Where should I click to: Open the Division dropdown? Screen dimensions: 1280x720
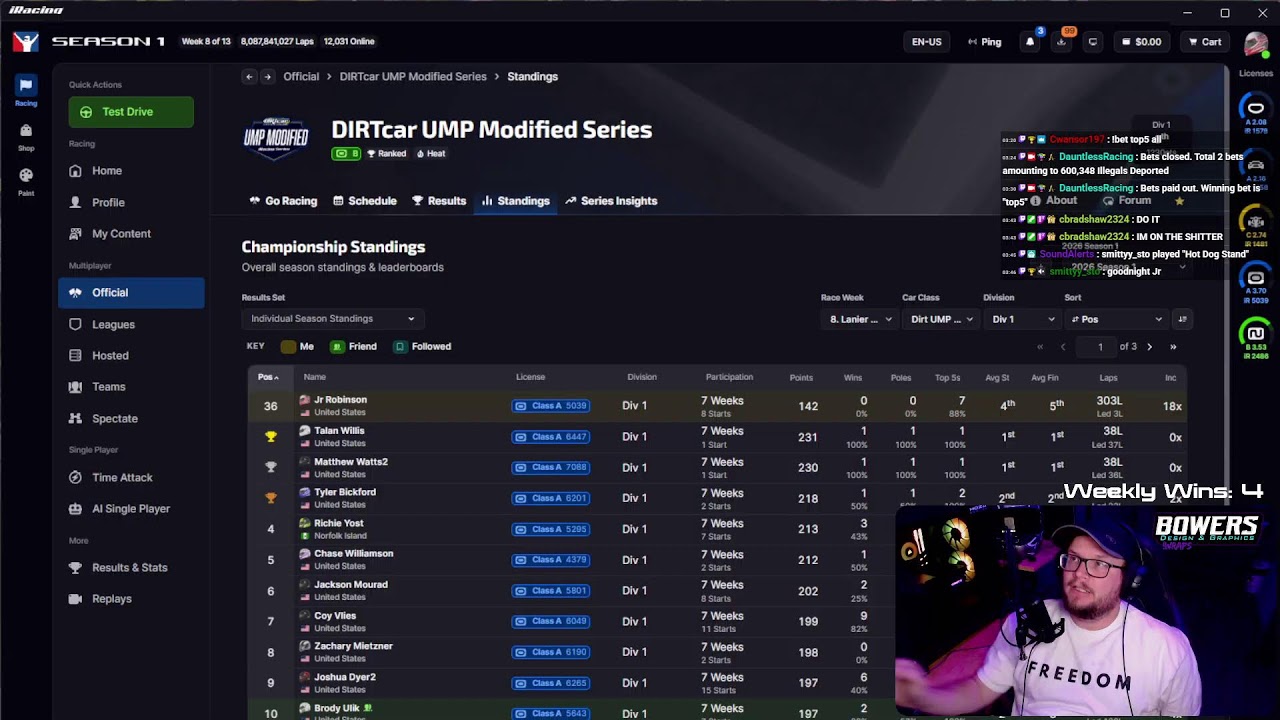point(1021,319)
